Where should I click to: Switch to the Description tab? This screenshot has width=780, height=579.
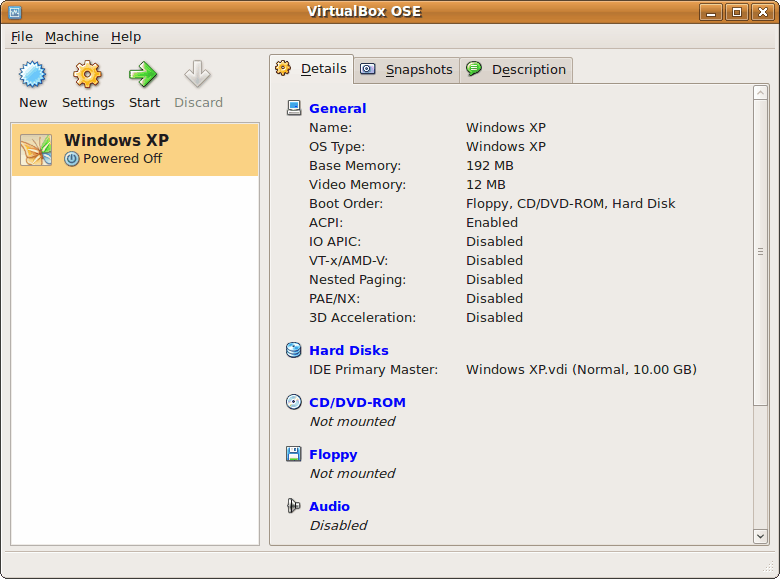(516, 70)
